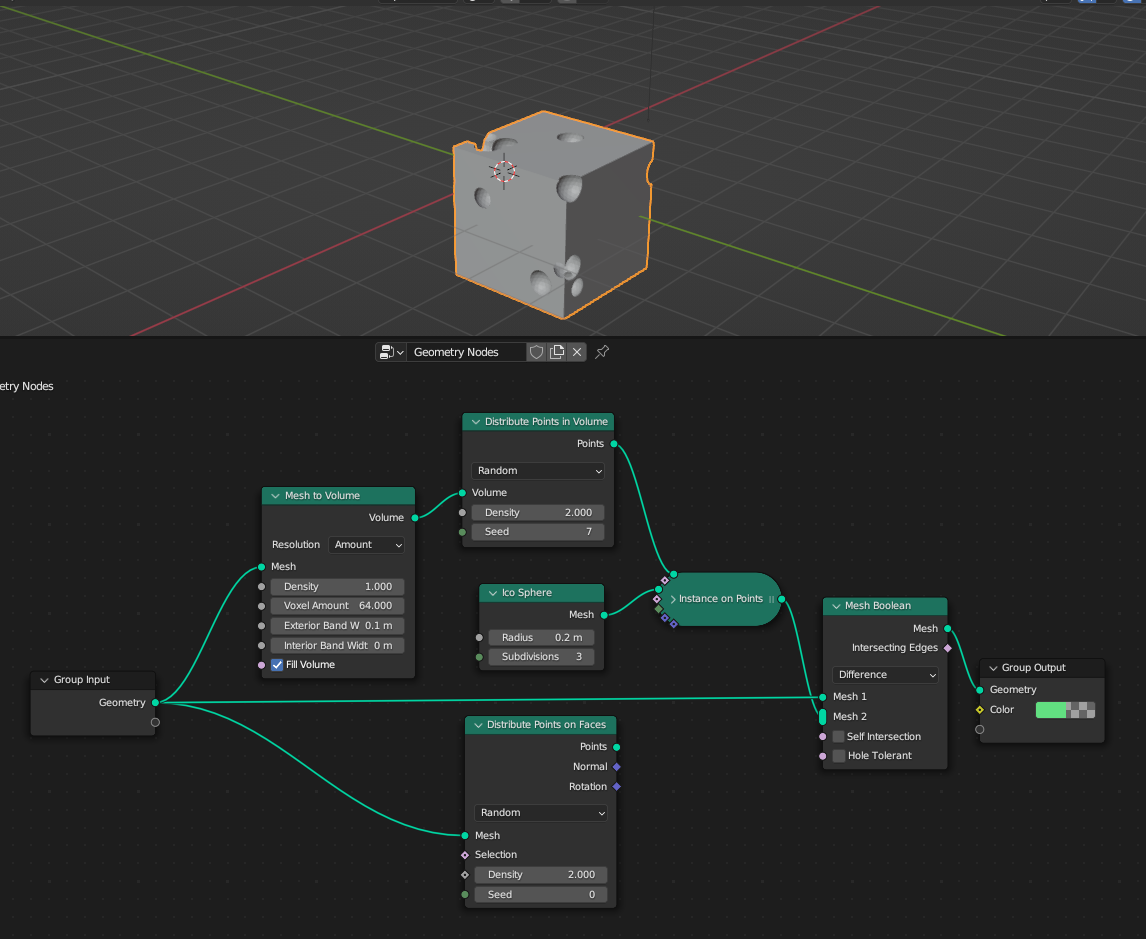1146x939 pixels.
Task: Click the Intersecting Edges output socket
Action: [948, 648]
